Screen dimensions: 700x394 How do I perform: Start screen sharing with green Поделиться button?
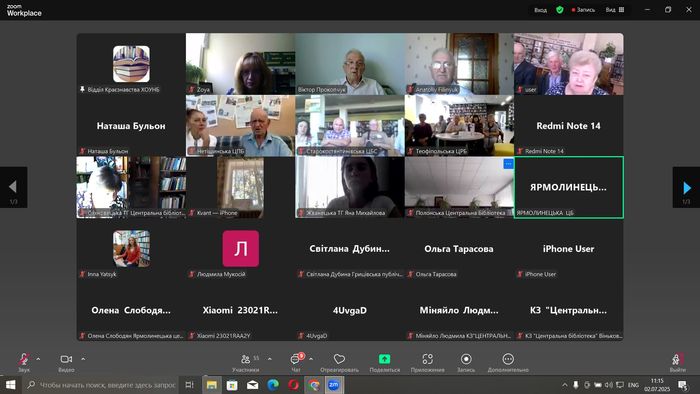point(384,362)
